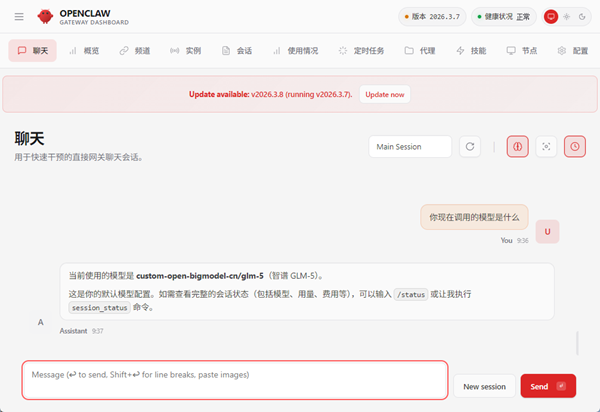This screenshot has height=412, width=600.
Task: Click the version 2026.3.7 status badge
Action: pos(433,17)
